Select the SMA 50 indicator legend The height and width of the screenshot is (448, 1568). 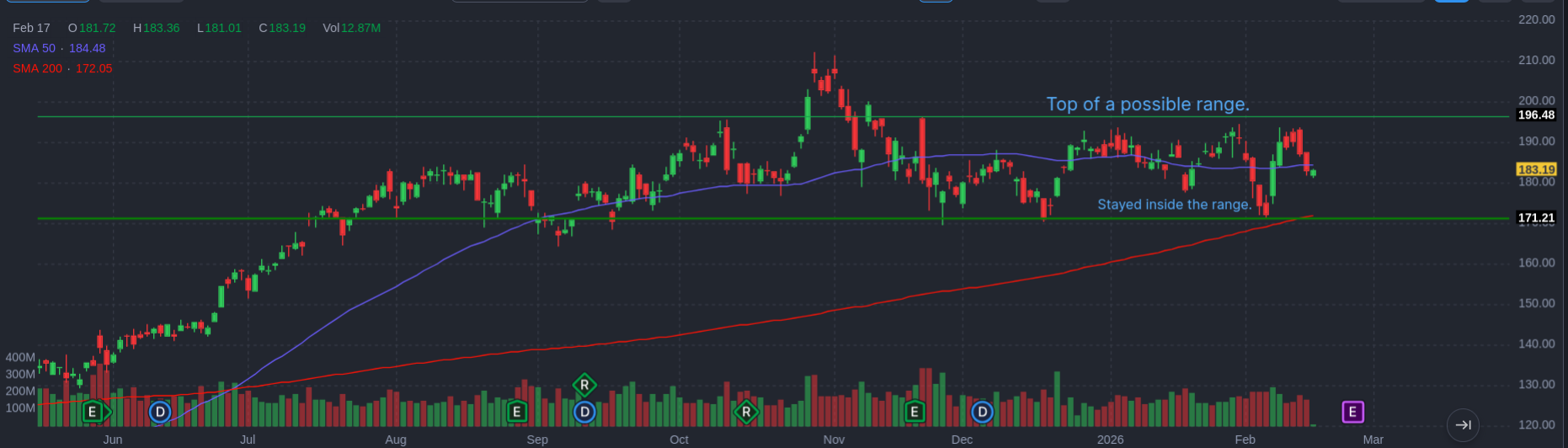[x=59, y=48]
